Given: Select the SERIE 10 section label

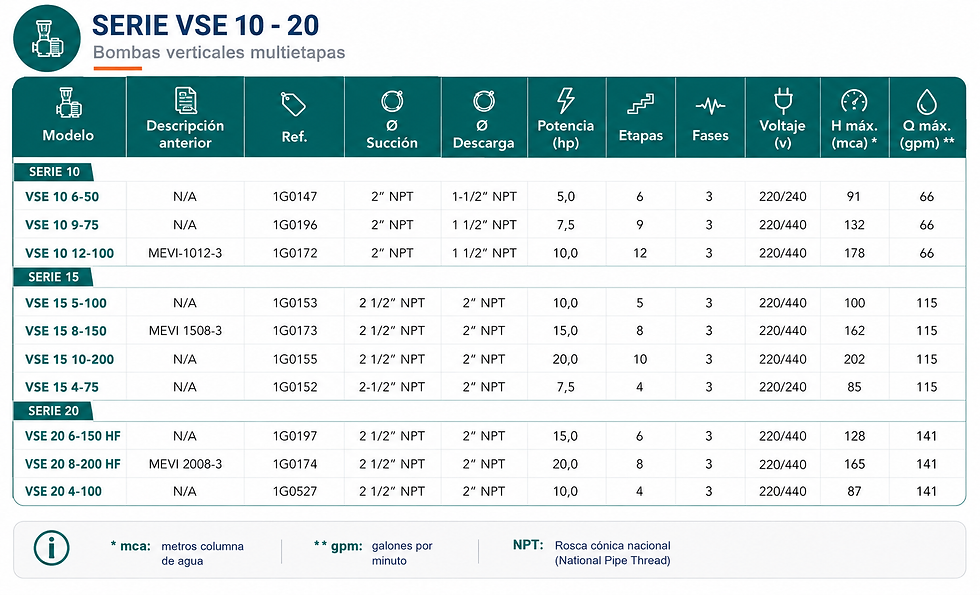Looking at the screenshot, I should pos(54,172).
